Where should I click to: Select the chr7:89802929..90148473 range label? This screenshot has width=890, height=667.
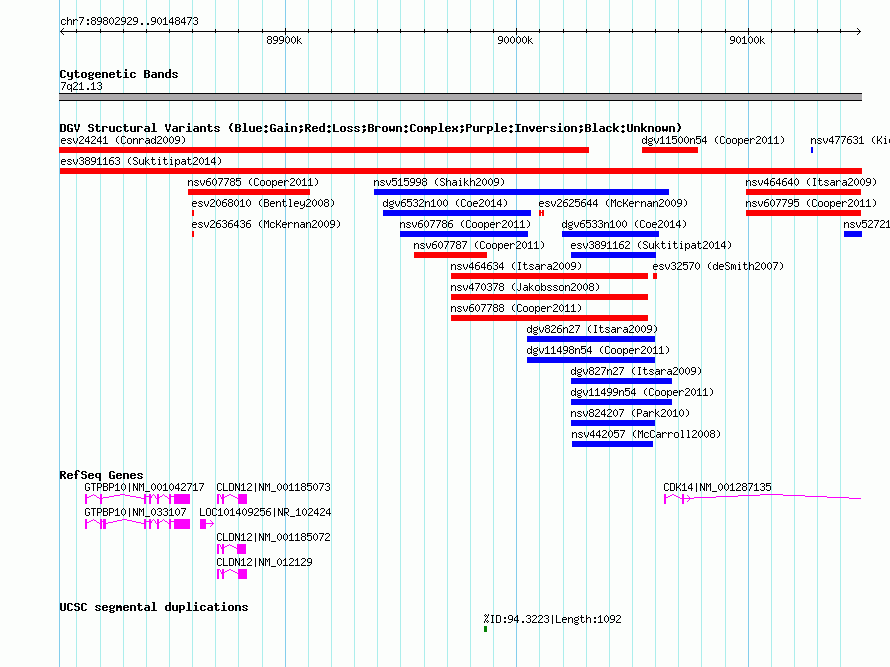pyautogui.click(x=129, y=21)
